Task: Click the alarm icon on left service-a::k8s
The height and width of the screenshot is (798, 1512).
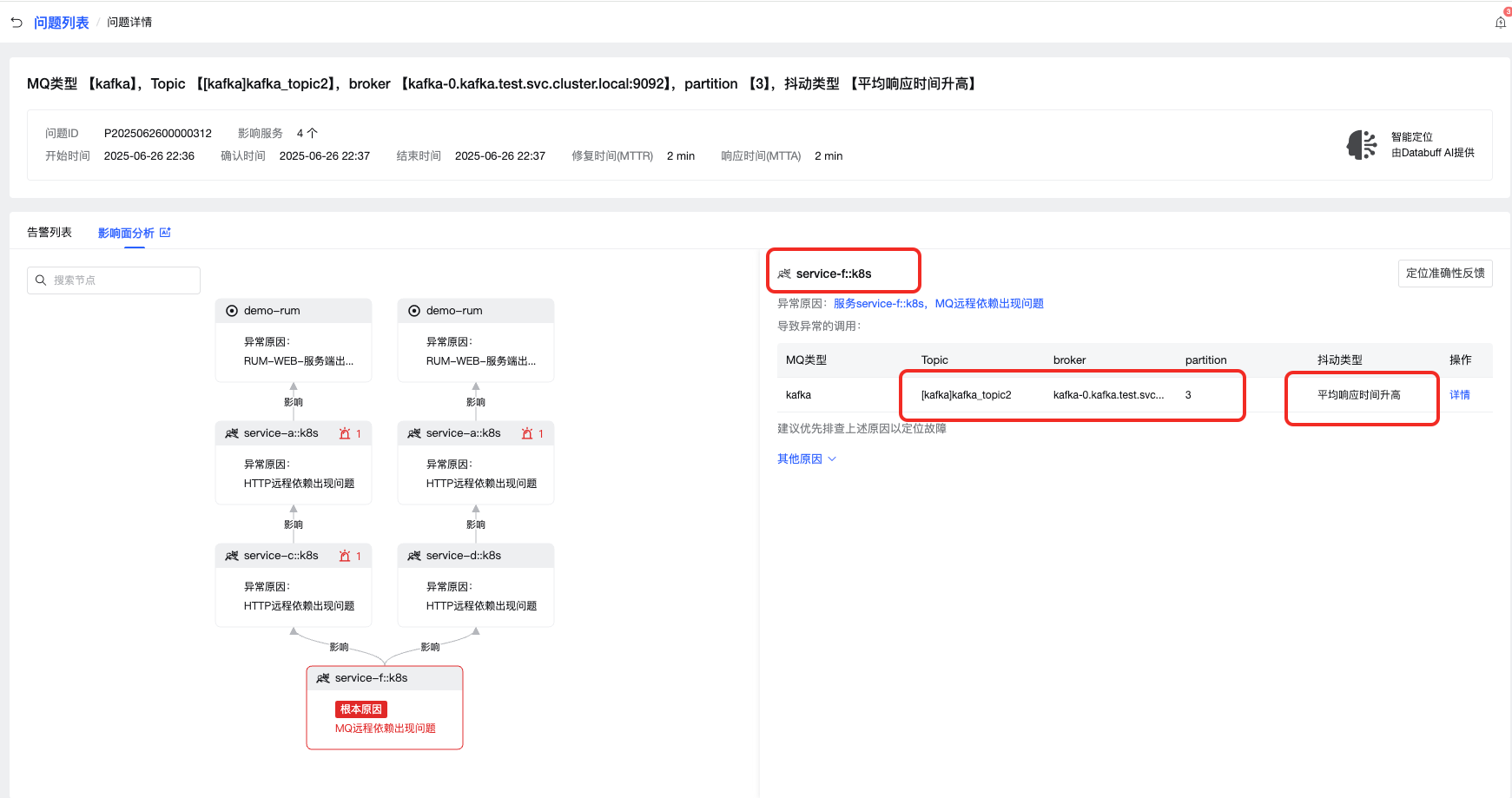Action: [x=345, y=433]
